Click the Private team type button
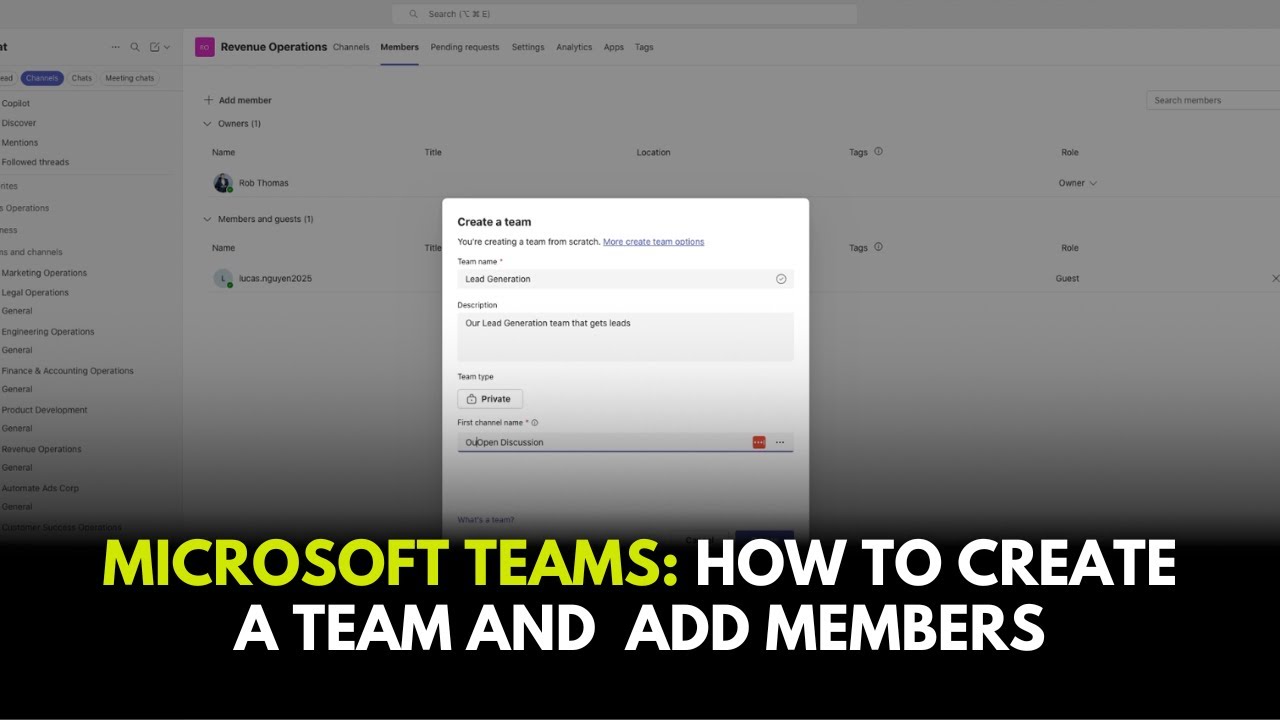 (490, 399)
